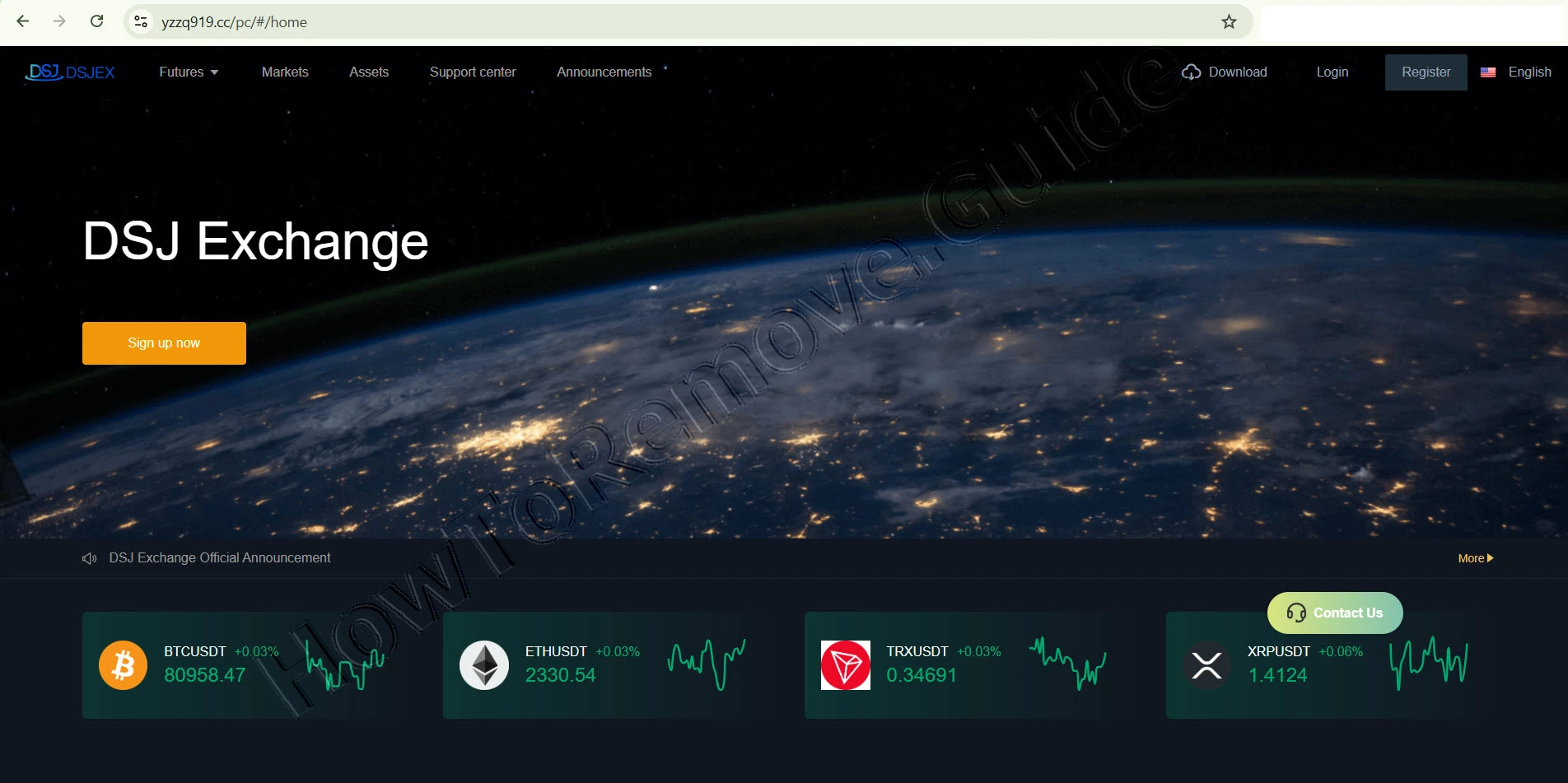Viewport: 1568px width, 783px height.
Task: Click the XRP price 1.4124
Action: (x=1277, y=675)
